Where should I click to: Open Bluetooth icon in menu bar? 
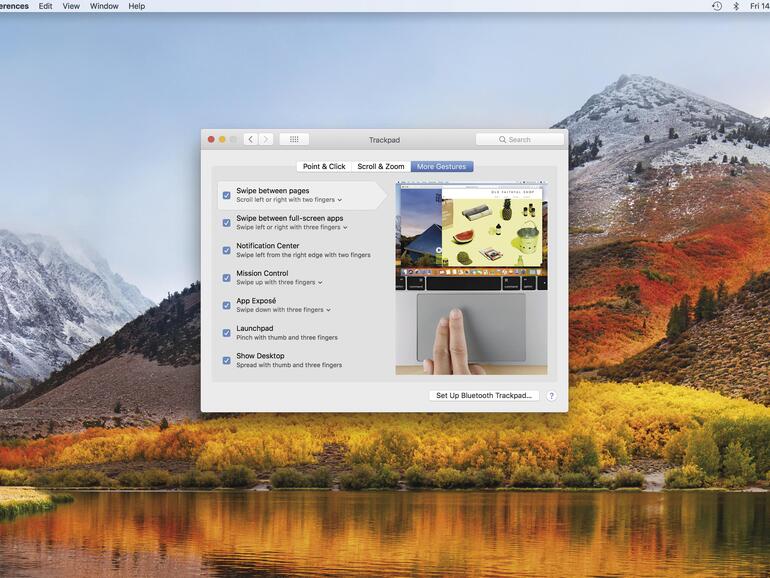(x=736, y=6)
